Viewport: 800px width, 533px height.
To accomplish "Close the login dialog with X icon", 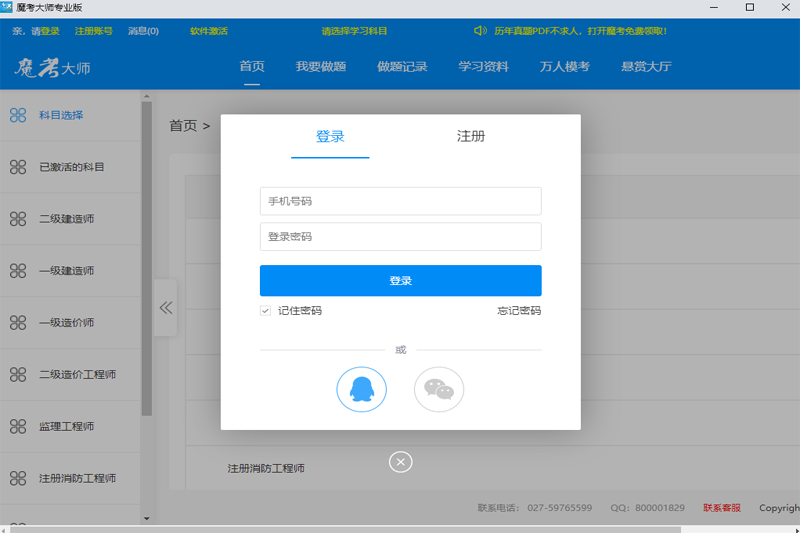I will (400, 461).
